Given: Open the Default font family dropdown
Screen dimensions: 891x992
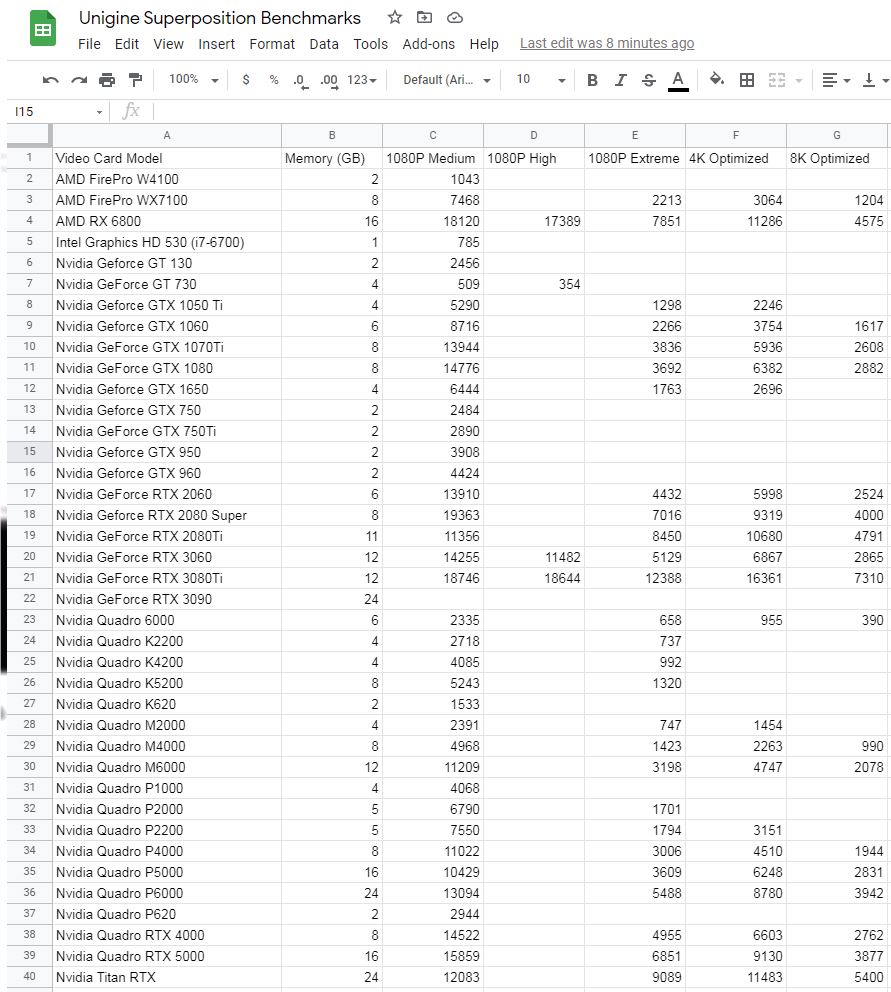Looking at the screenshot, I should point(447,80).
